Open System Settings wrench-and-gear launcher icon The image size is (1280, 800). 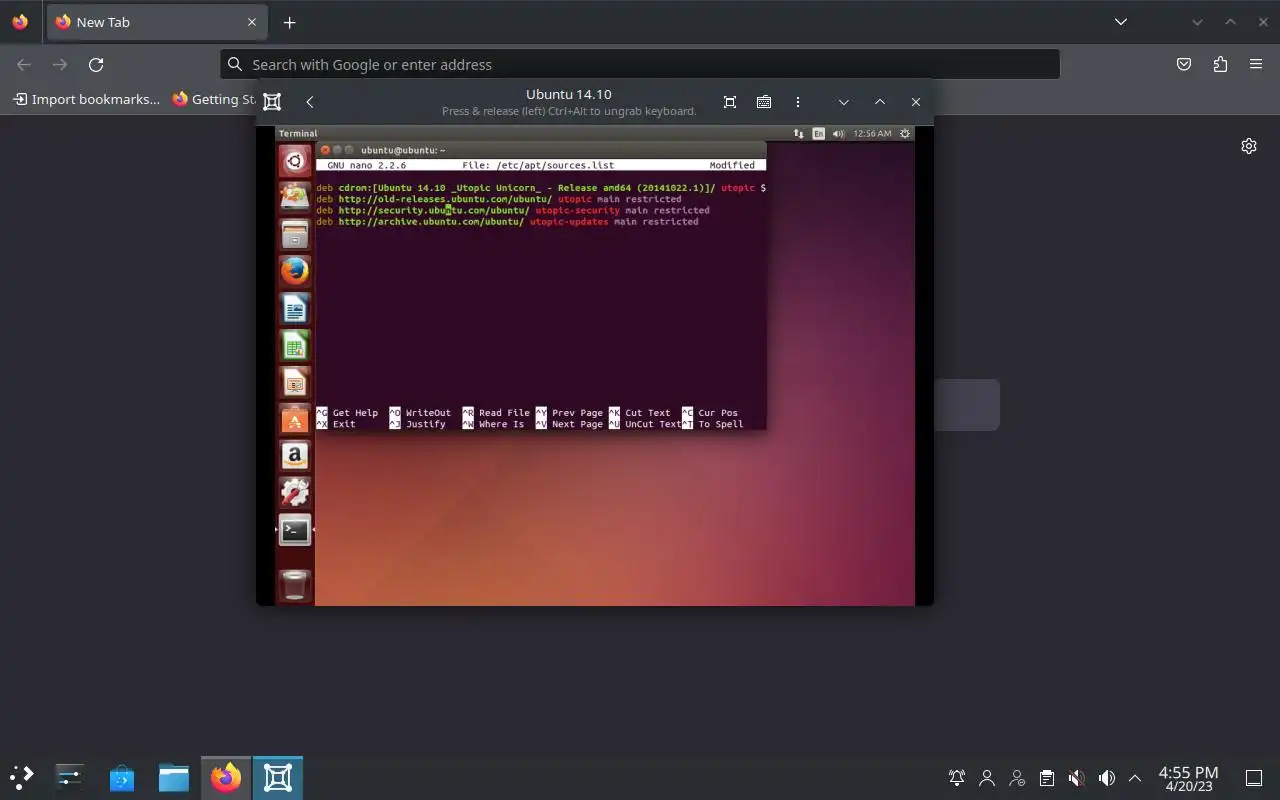(x=295, y=493)
